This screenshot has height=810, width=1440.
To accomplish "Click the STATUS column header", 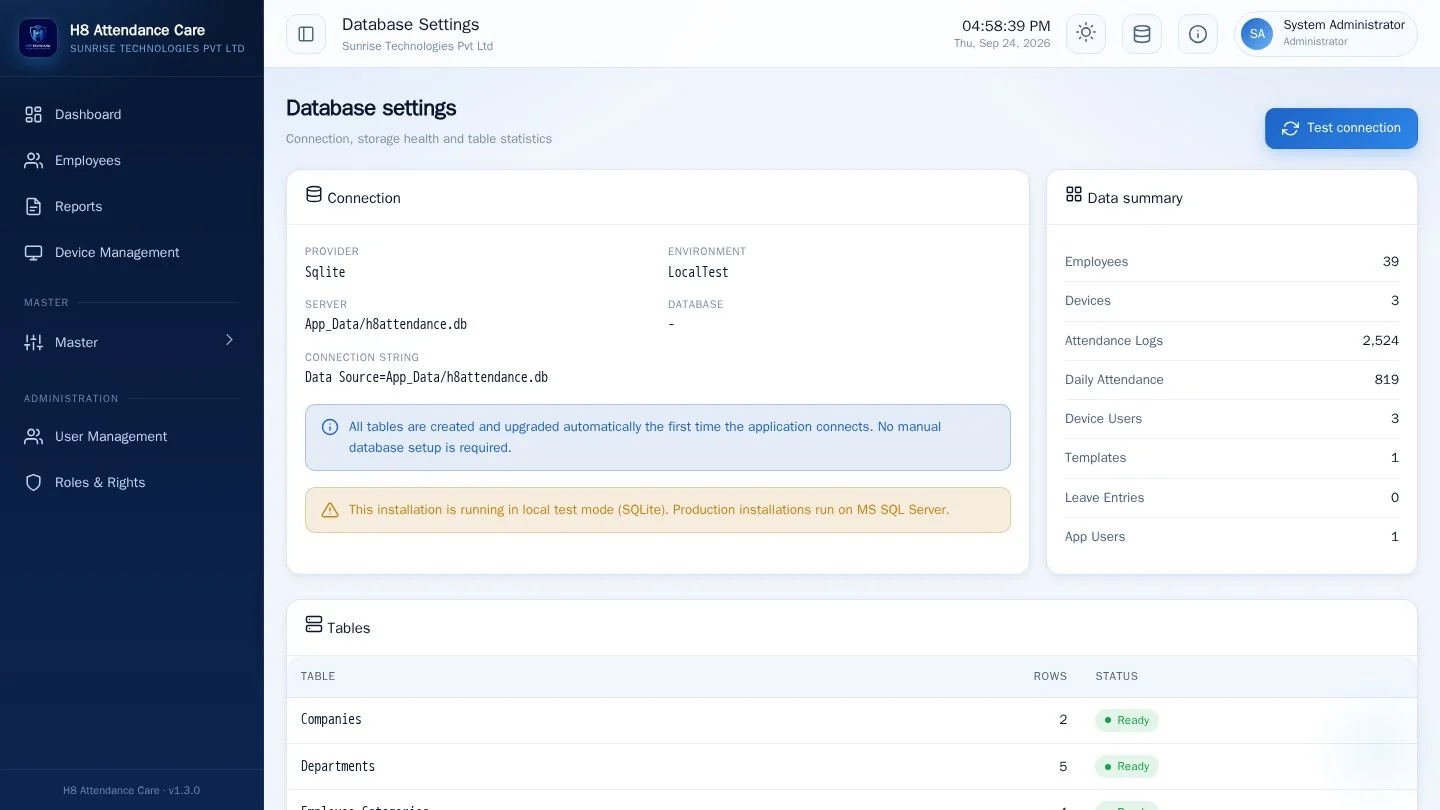I will [1117, 676].
